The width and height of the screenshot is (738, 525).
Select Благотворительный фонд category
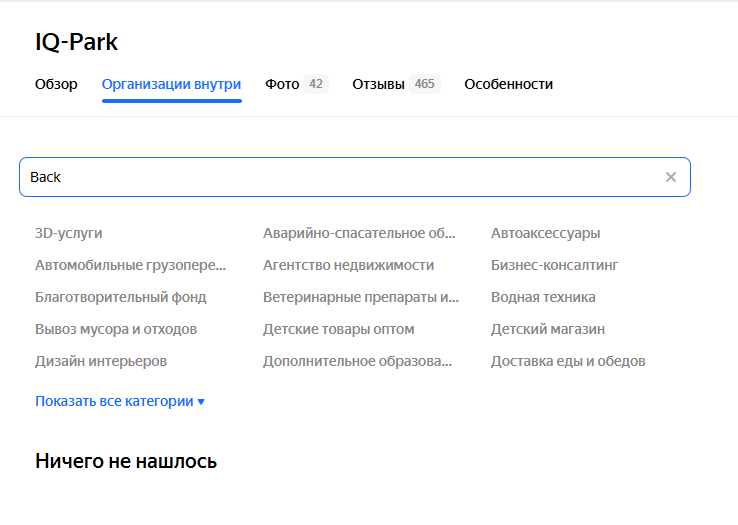120,297
